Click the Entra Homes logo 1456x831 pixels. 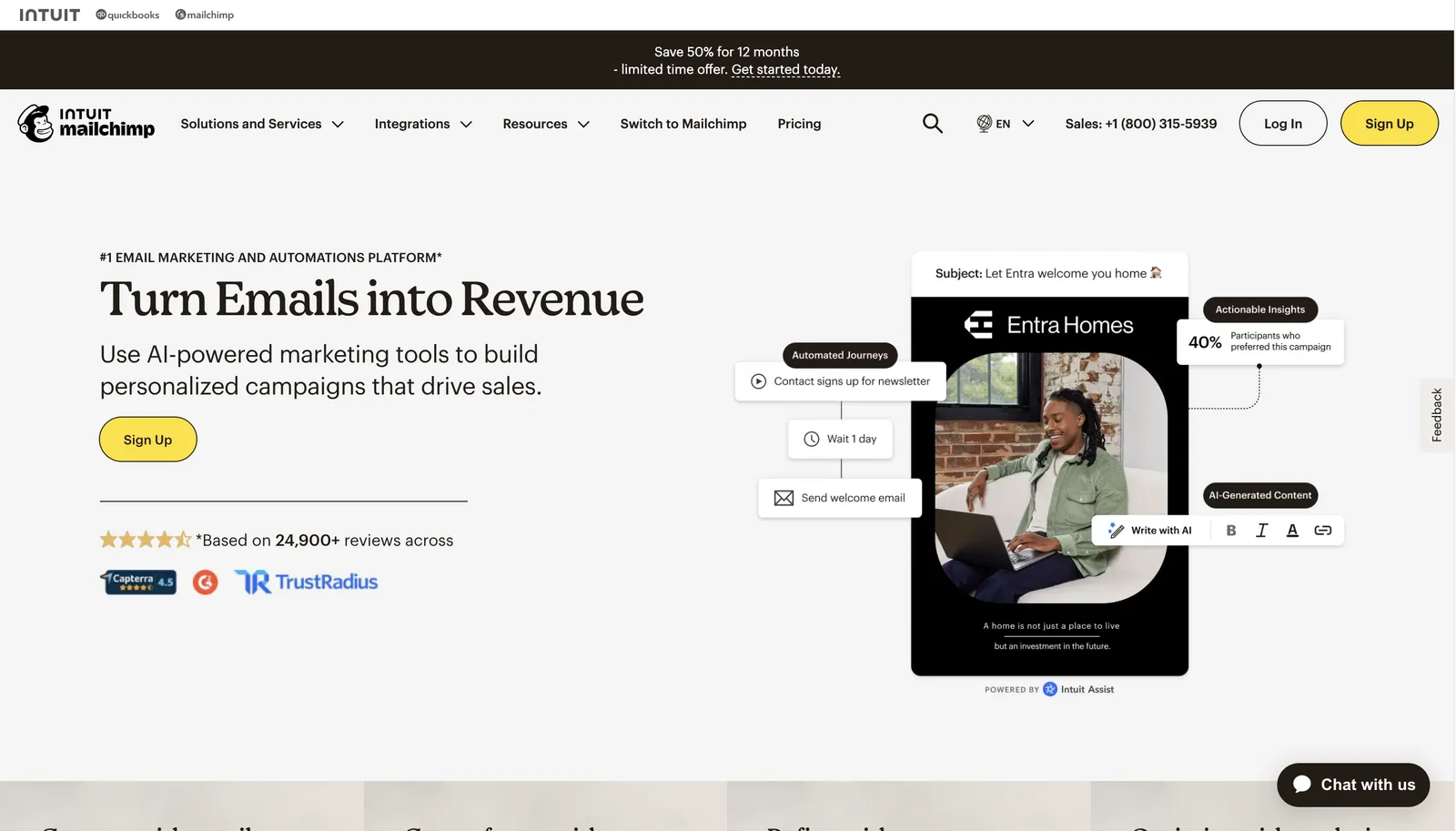(1049, 325)
